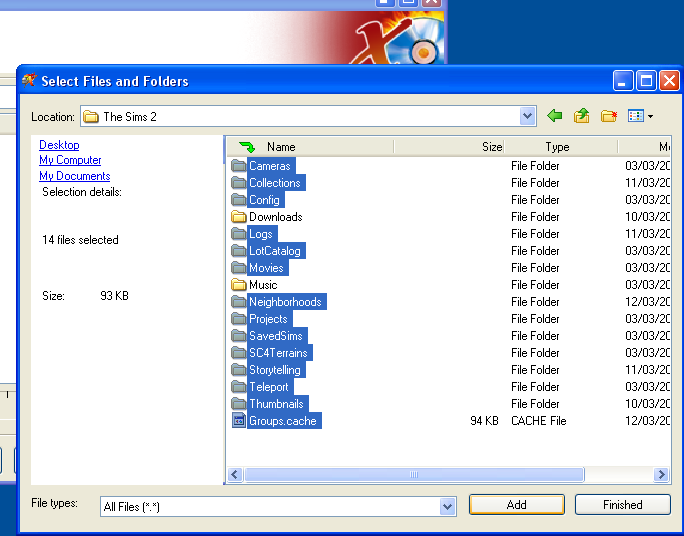Select the Music folder name

point(263,285)
